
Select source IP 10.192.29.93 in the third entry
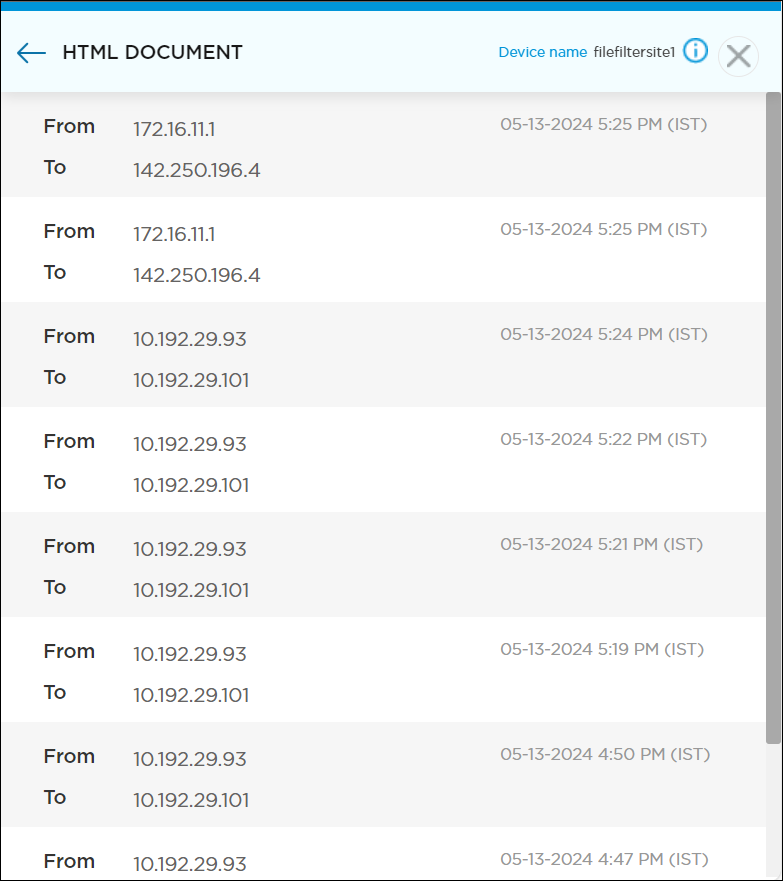tap(189, 338)
